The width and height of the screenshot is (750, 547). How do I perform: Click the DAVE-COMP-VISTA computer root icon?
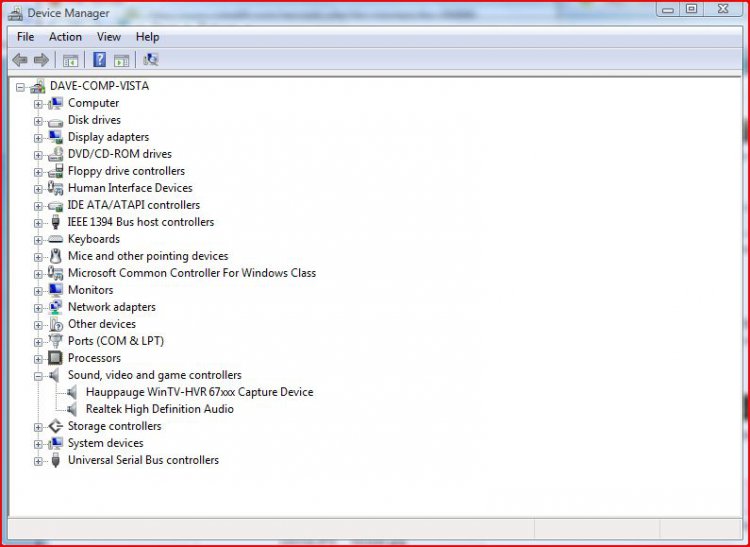pos(38,86)
